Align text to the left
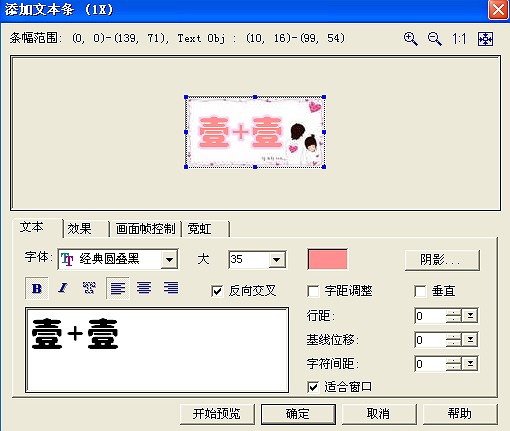The image size is (510, 431). pos(118,288)
